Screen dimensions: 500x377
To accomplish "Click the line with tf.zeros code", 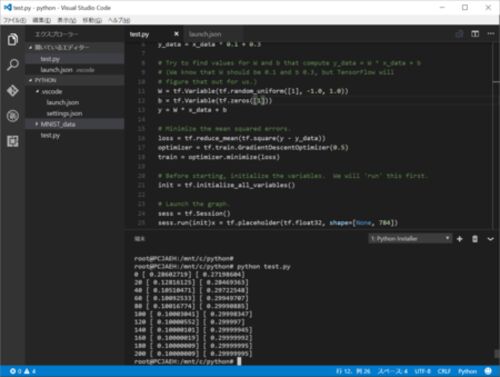I will [x=215, y=100].
